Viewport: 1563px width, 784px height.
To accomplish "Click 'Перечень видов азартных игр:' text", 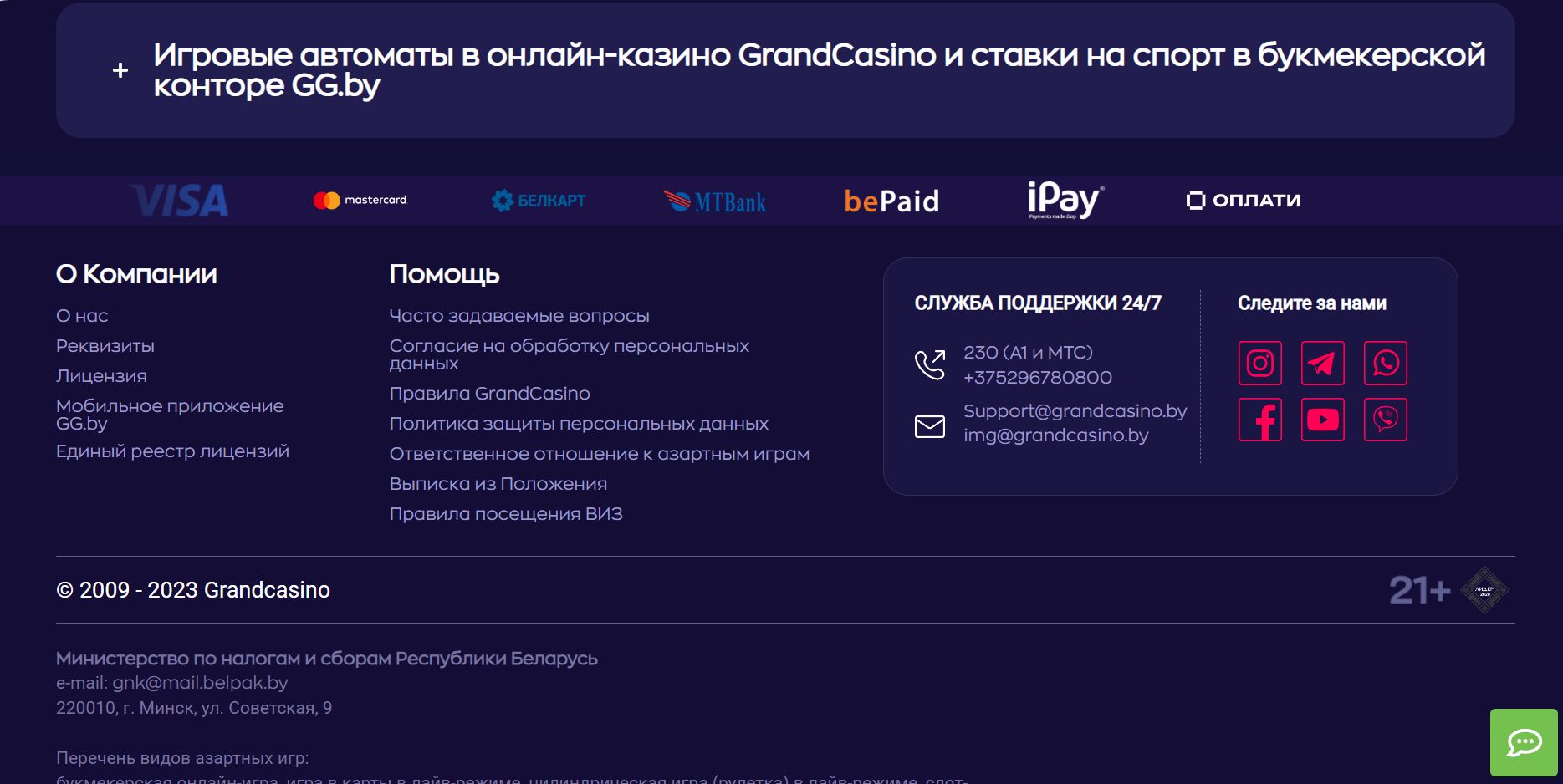I will [x=182, y=758].
